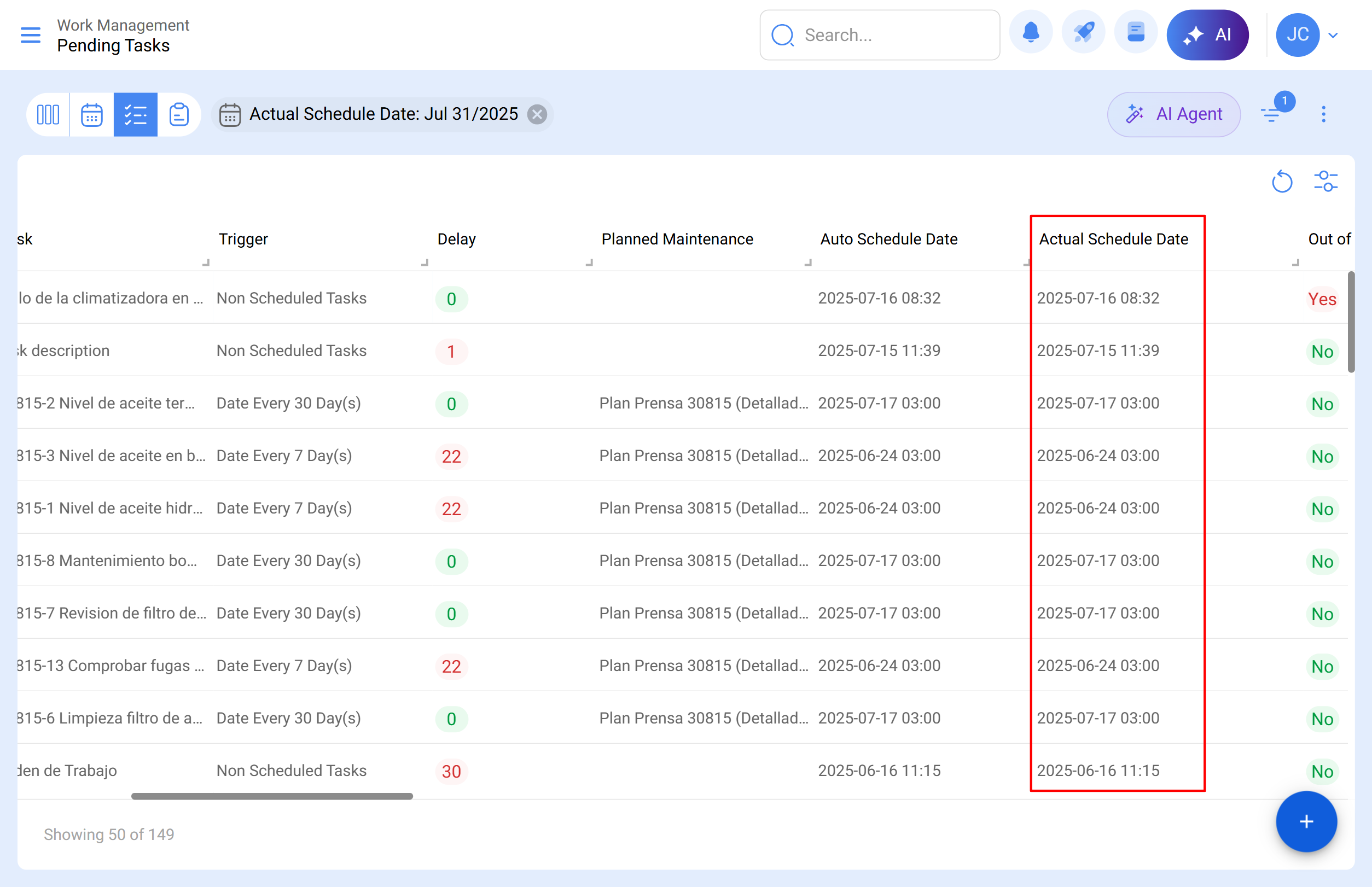Sort by the Delay column header

[456, 239]
